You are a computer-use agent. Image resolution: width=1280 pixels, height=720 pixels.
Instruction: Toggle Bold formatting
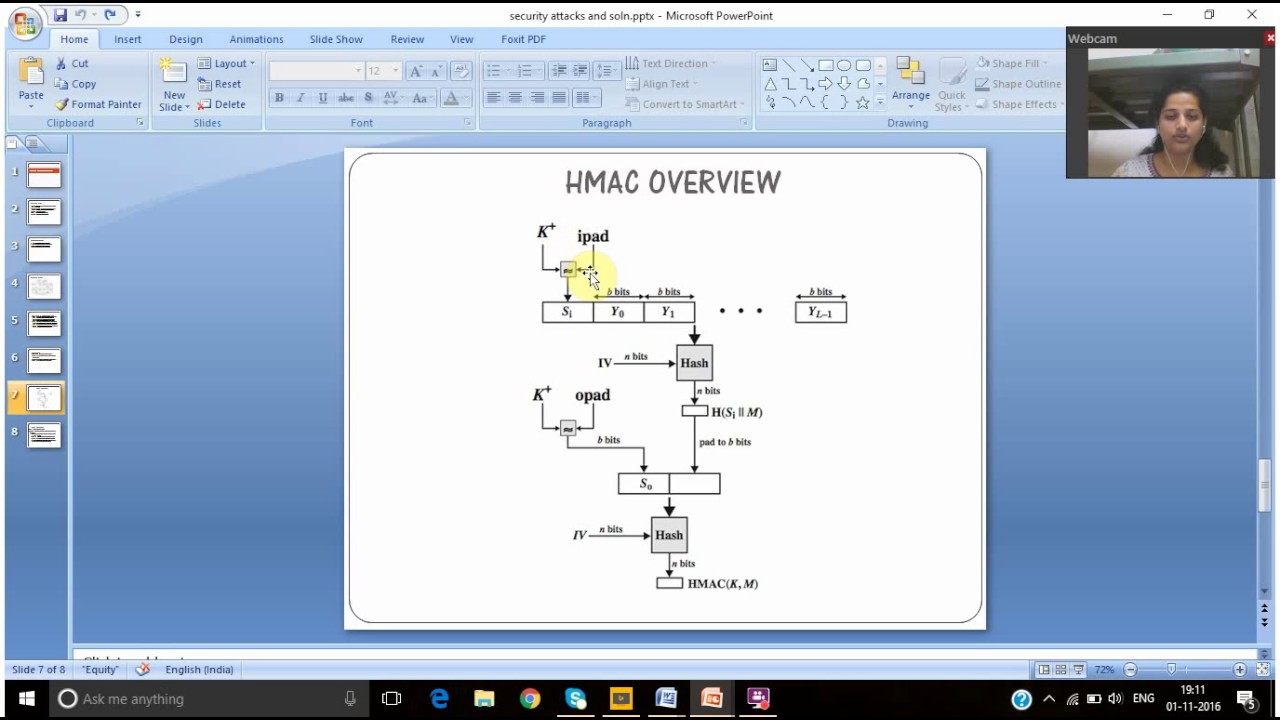[279, 97]
